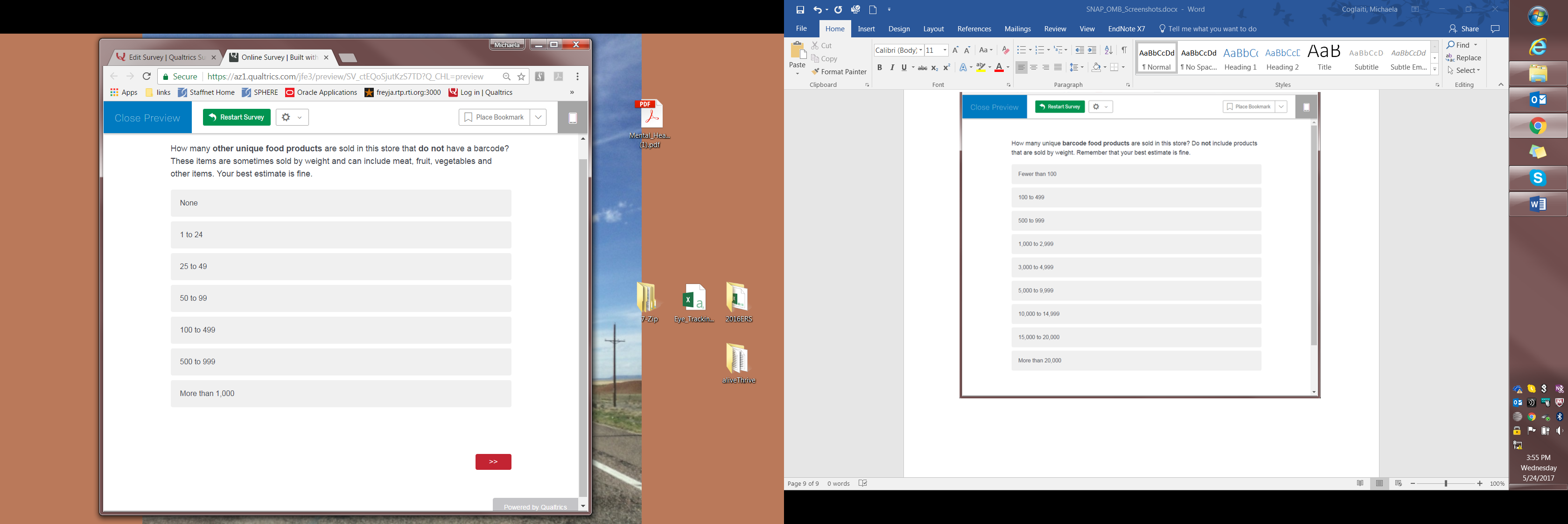Click the mobile preview icon in Qualtrics
The image size is (1568, 524).
(573, 118)
